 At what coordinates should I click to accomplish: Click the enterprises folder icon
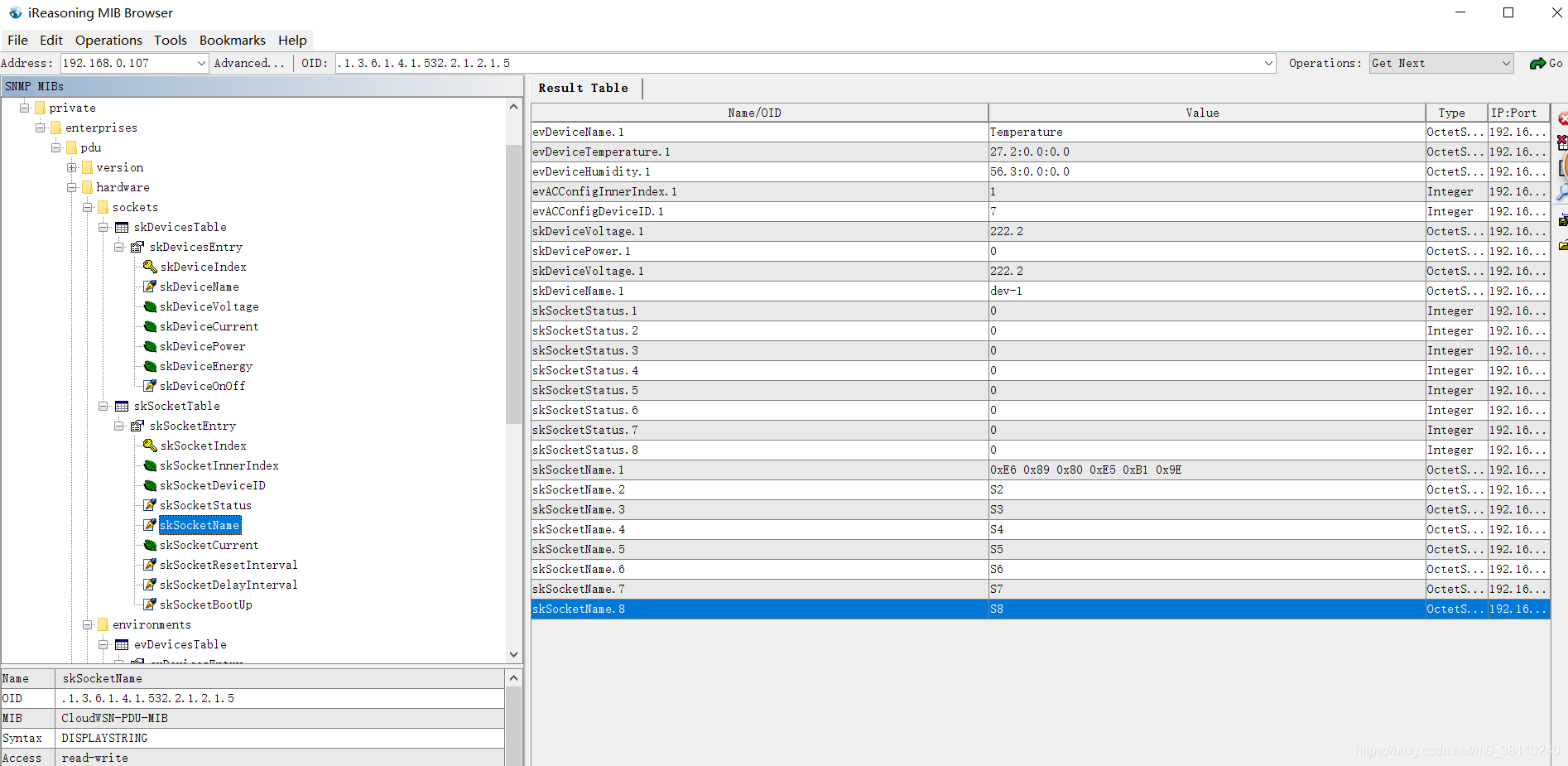(x=55, y=128)
